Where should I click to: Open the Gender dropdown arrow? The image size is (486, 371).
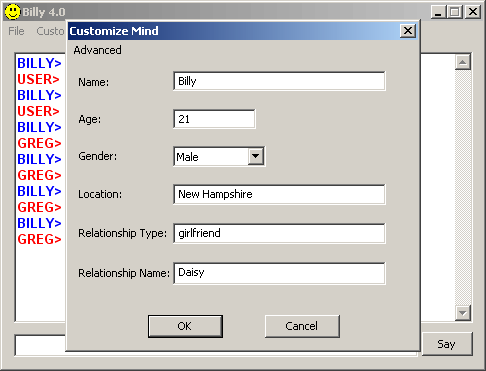256,156
